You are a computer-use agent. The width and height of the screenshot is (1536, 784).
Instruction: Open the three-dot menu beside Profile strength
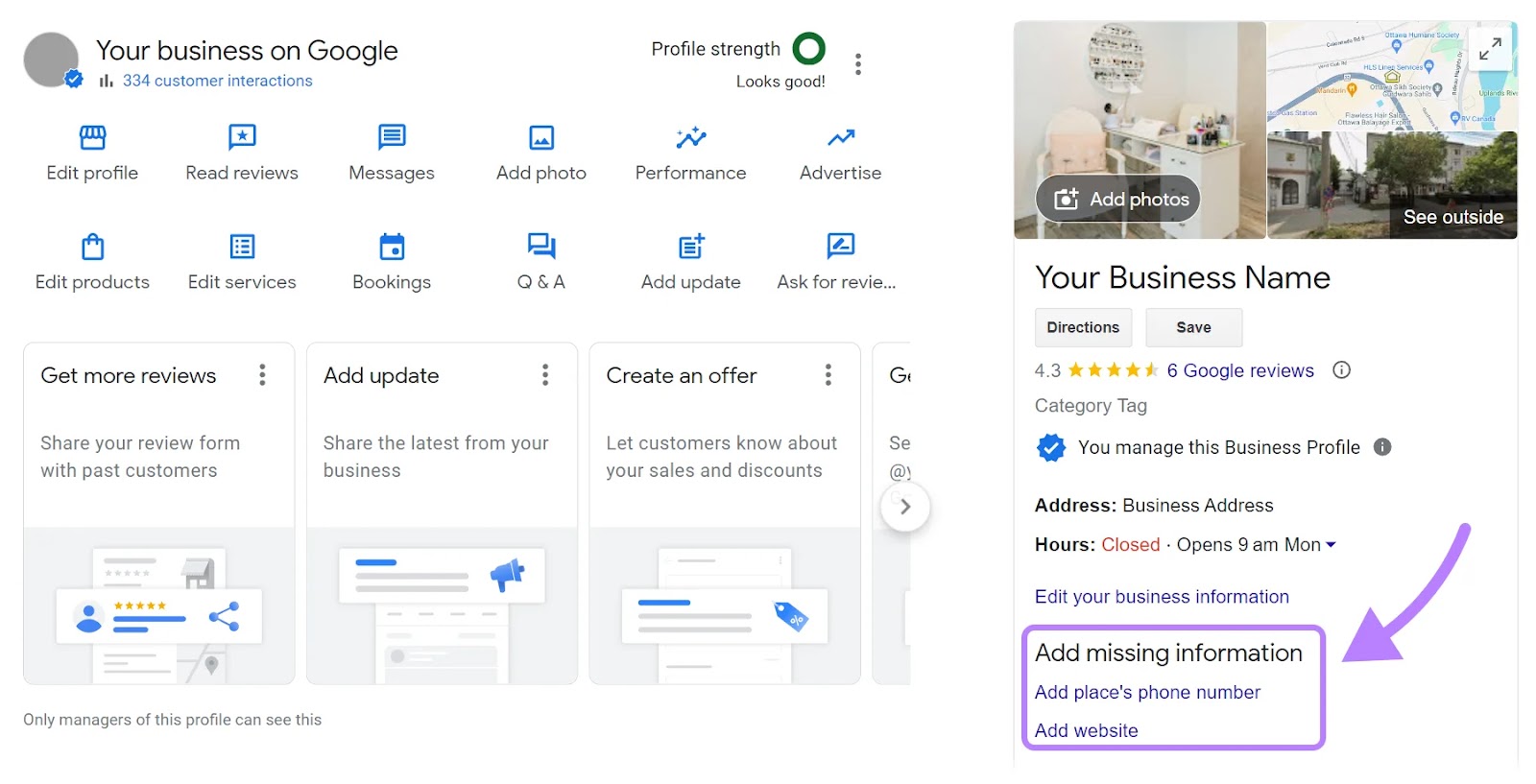point(858,64)
